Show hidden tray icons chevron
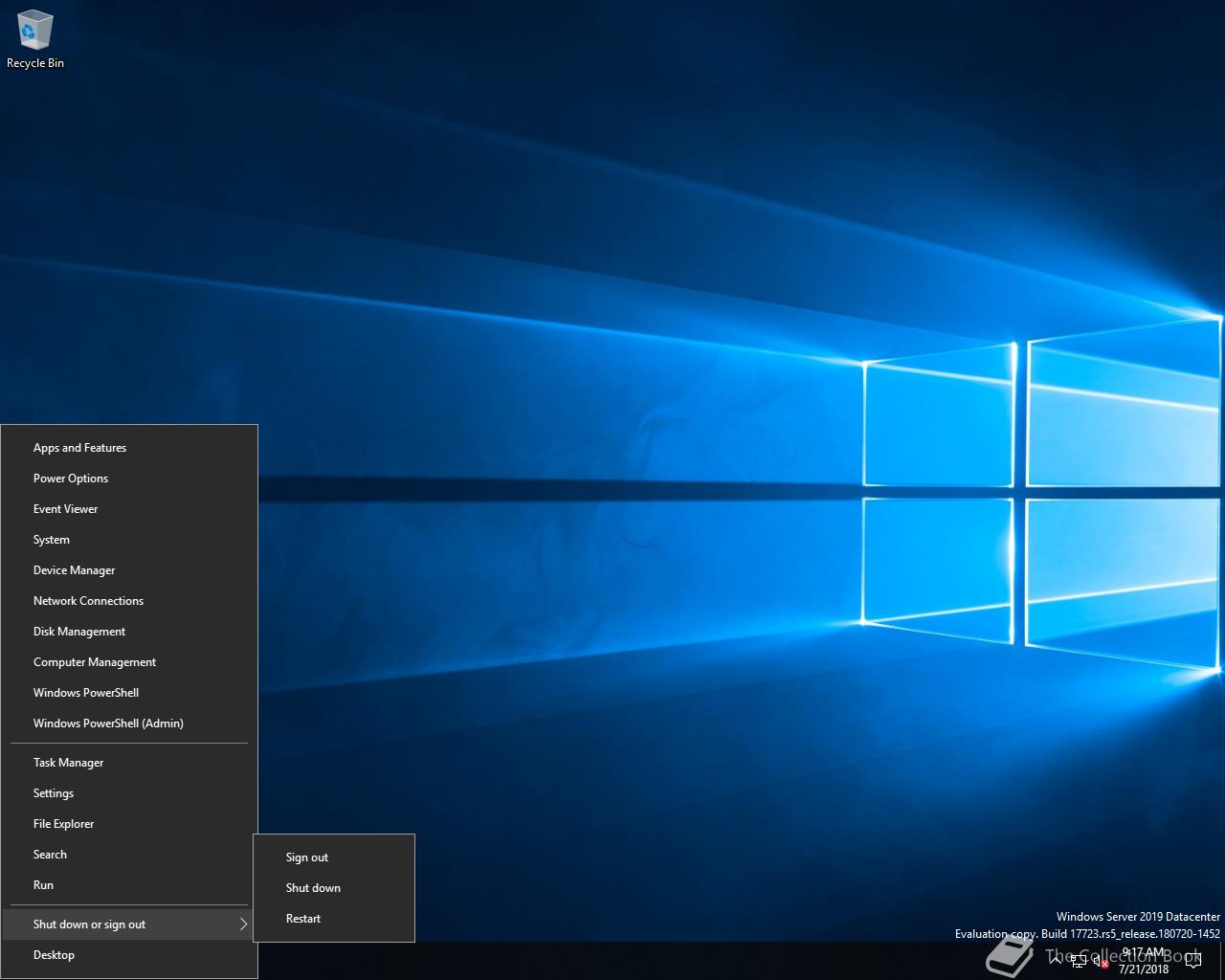The height and width of the screenshot is (980, 1225). coord(1056,961)
